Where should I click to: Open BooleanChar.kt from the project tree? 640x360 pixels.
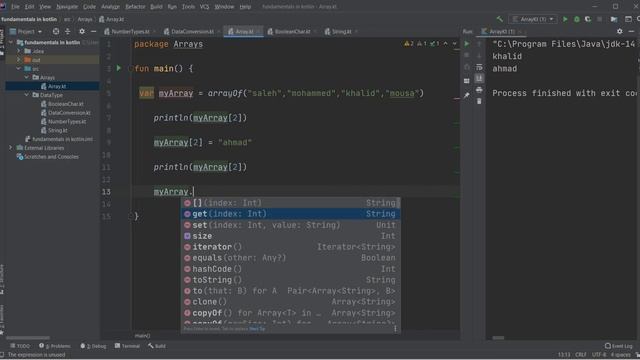(x=62, y=104)
